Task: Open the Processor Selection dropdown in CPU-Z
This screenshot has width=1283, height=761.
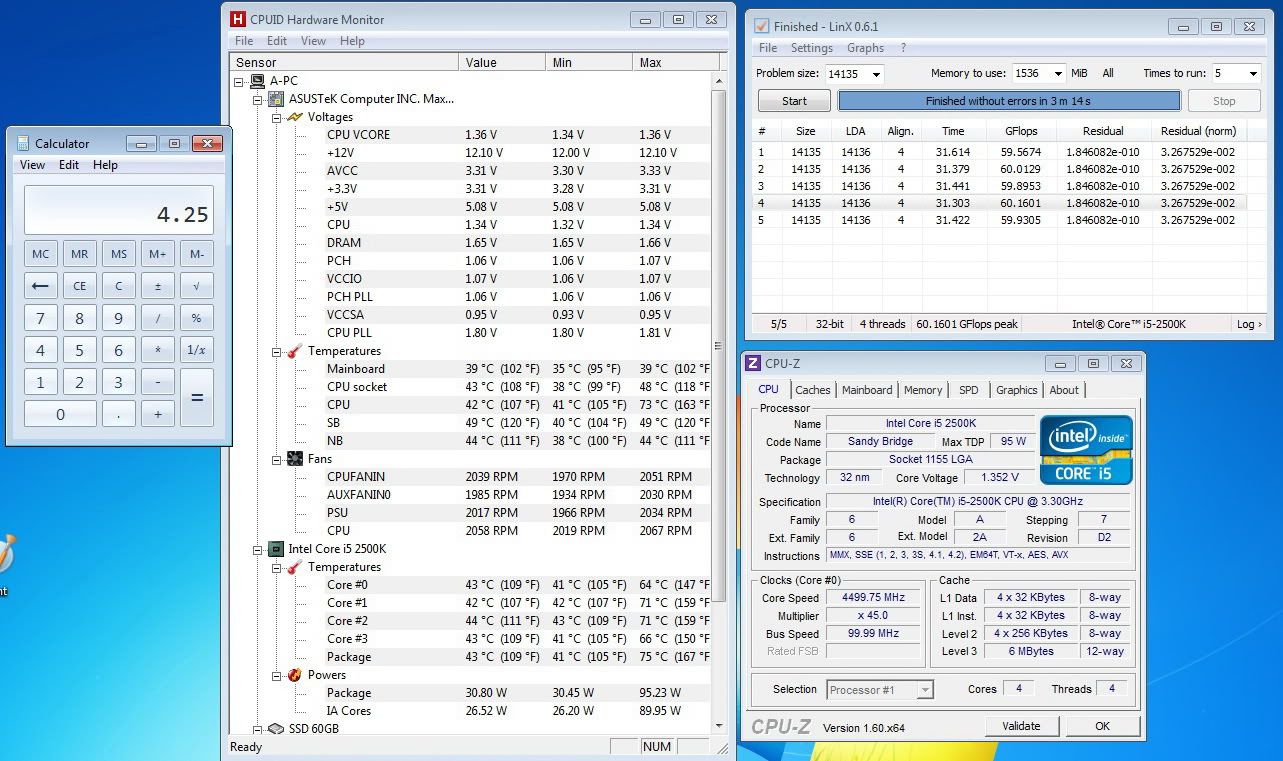Action: [925, 690]
